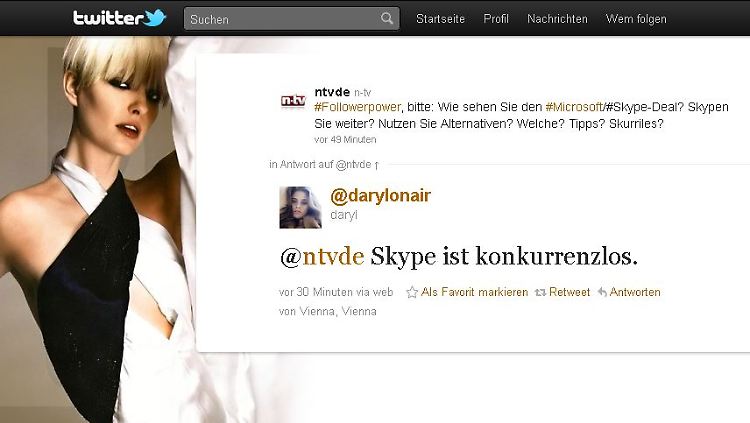This screenshot has height=423, width=750.
Task: Click the search magnifier icon
Action: pos(387,19)
